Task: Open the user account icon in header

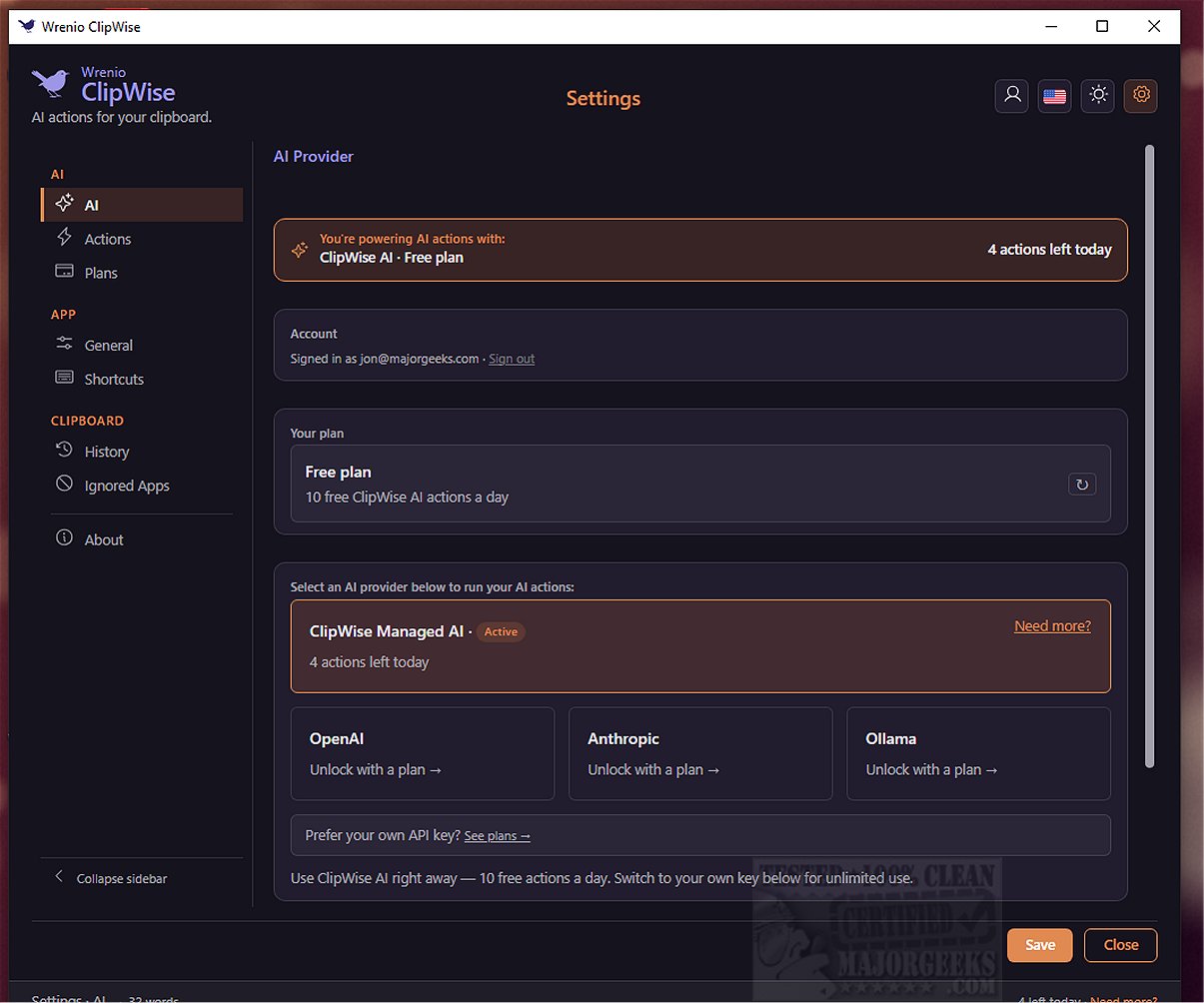Action: [x=1012, y=96]
